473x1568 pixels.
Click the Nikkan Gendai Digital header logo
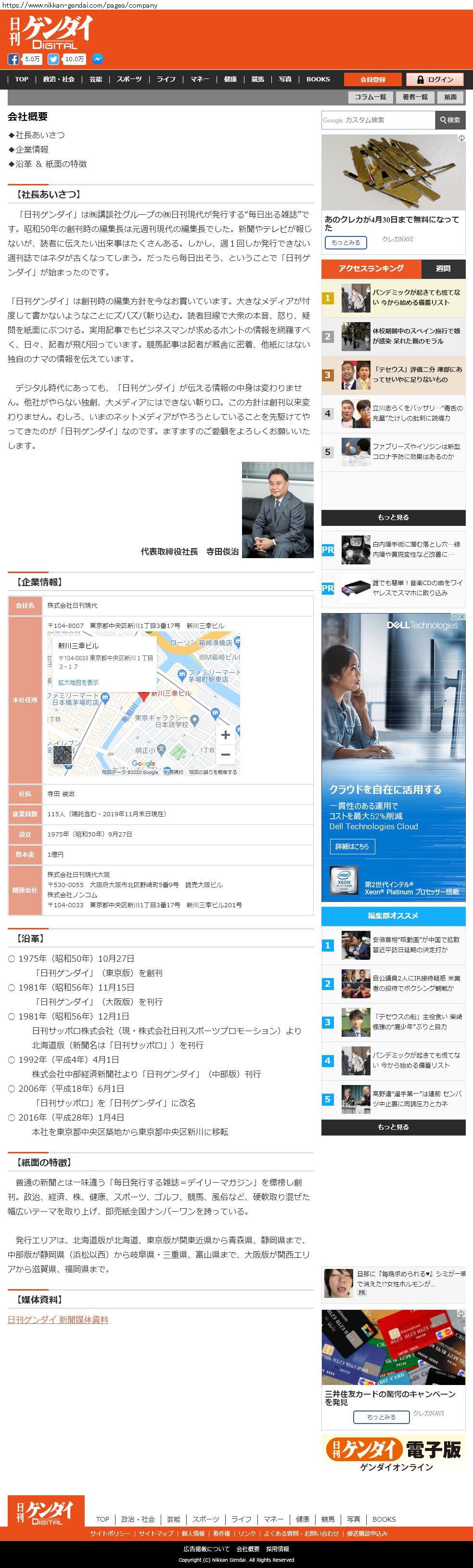coord(51,32)
